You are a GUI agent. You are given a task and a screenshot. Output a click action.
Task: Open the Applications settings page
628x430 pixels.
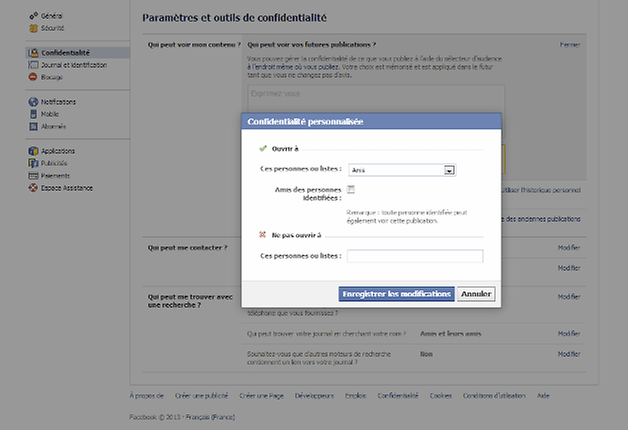pos(58,151)
